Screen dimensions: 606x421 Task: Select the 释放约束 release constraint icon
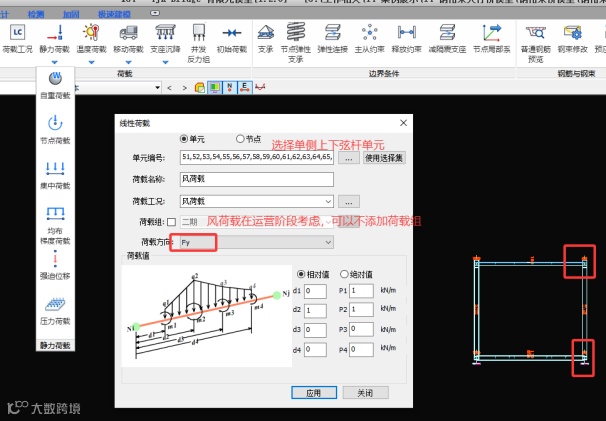pyautogui.click(x=407, y=32)
